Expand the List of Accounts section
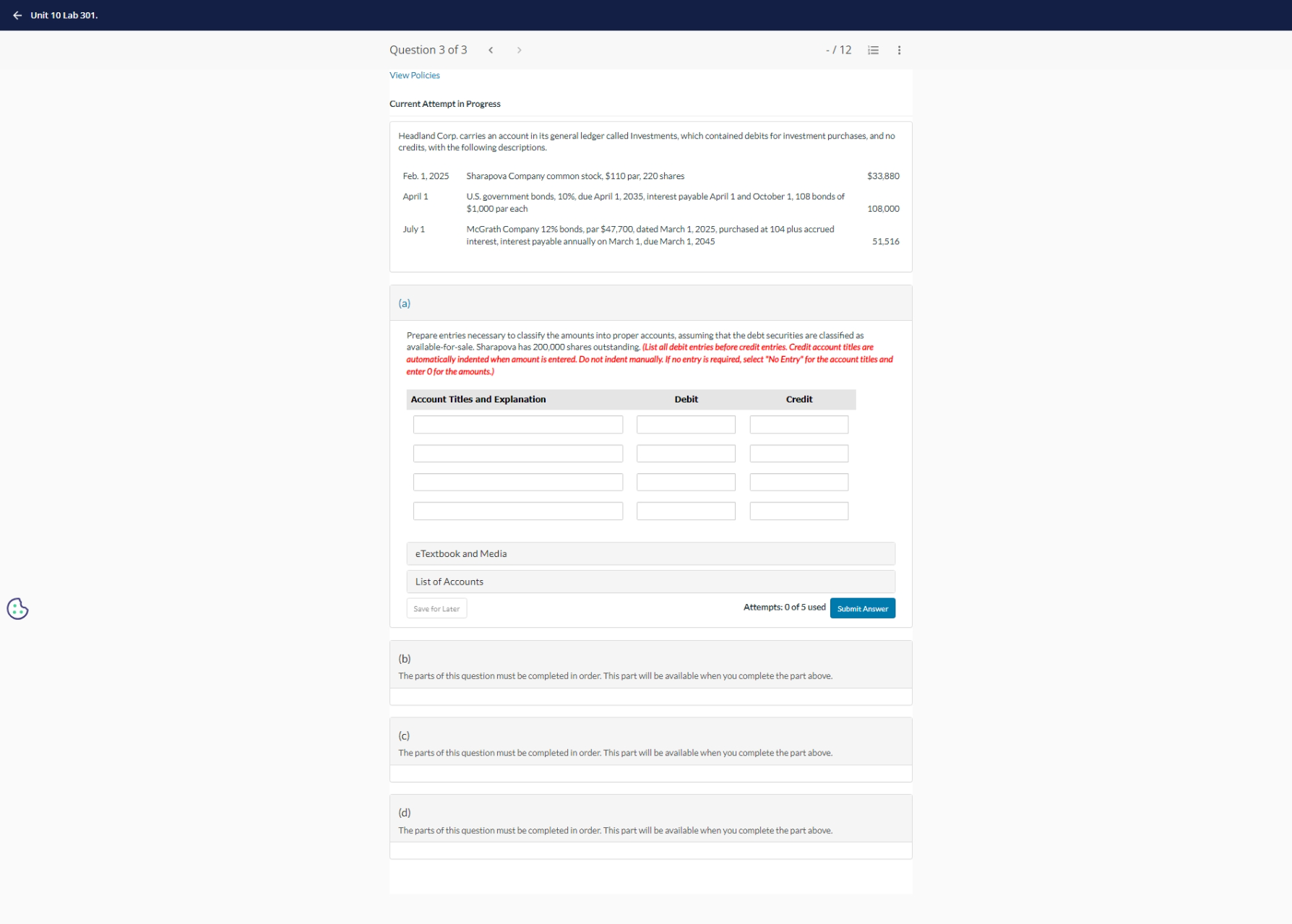 point(650,582)
